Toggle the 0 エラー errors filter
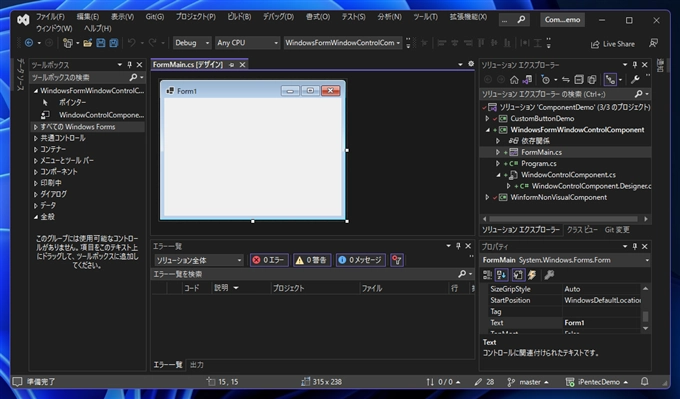Image resolution: width=680 pixels, height=399 pixels. click(x=269, y=260)
